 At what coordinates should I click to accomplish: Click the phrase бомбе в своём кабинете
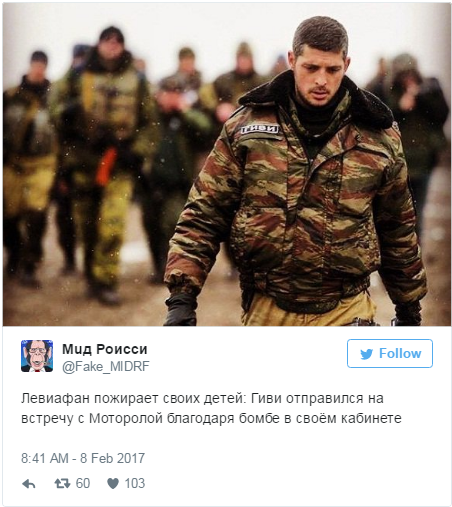click(320, 418)
